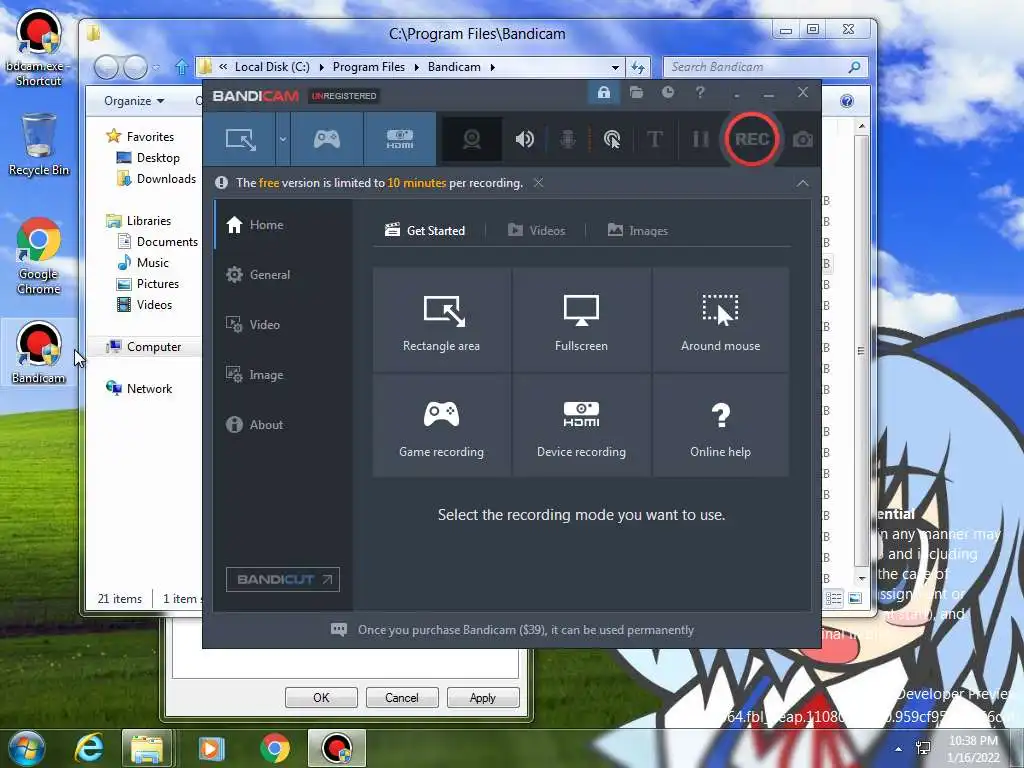Switch to Get Started tab
Image resolution: width=1024 pixels, height=768 pixels.
[425, 231]
